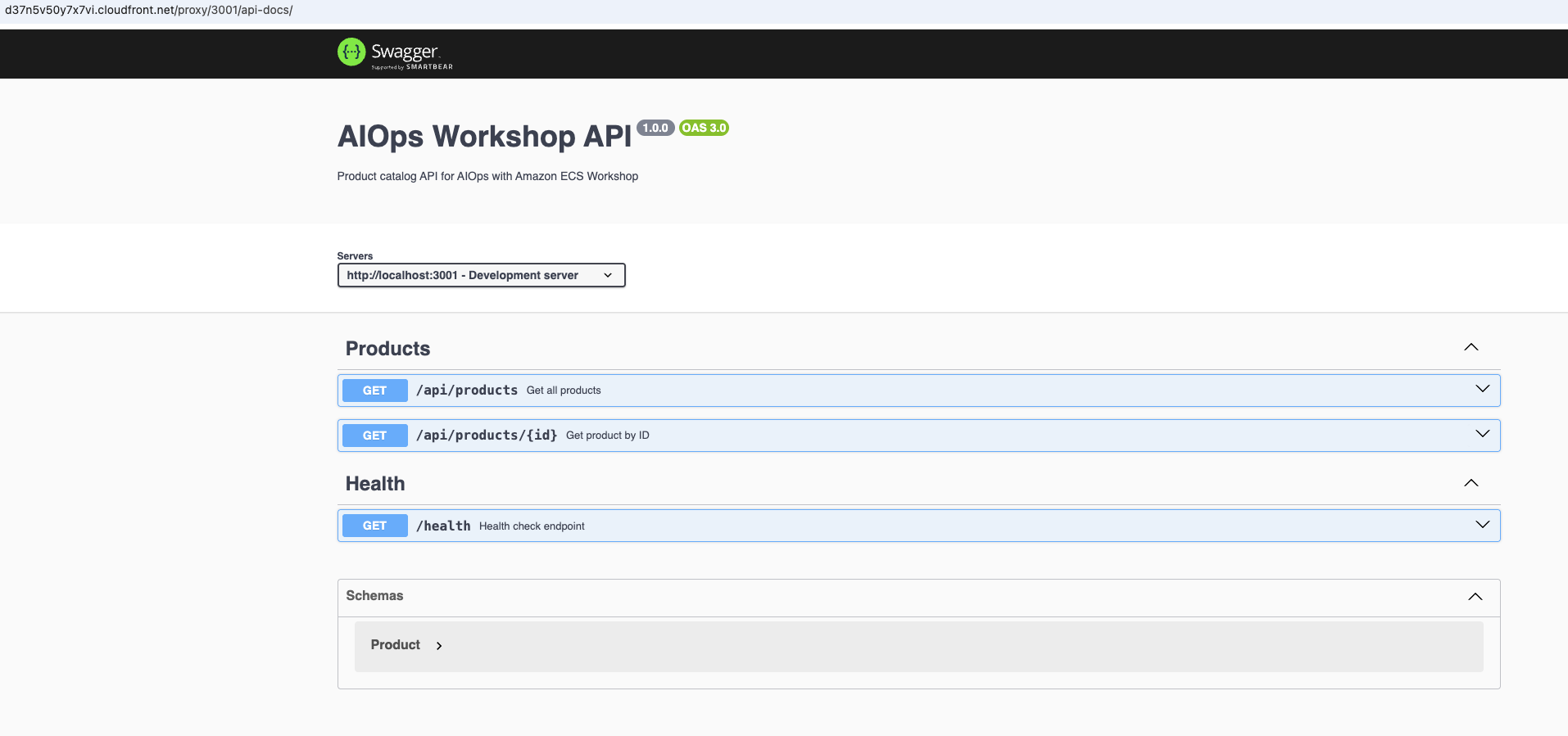Image resolution: width=1568 pixels, height=736 pixels.
Task: Expand Get all products using arrow icon
Action: 1482,389
